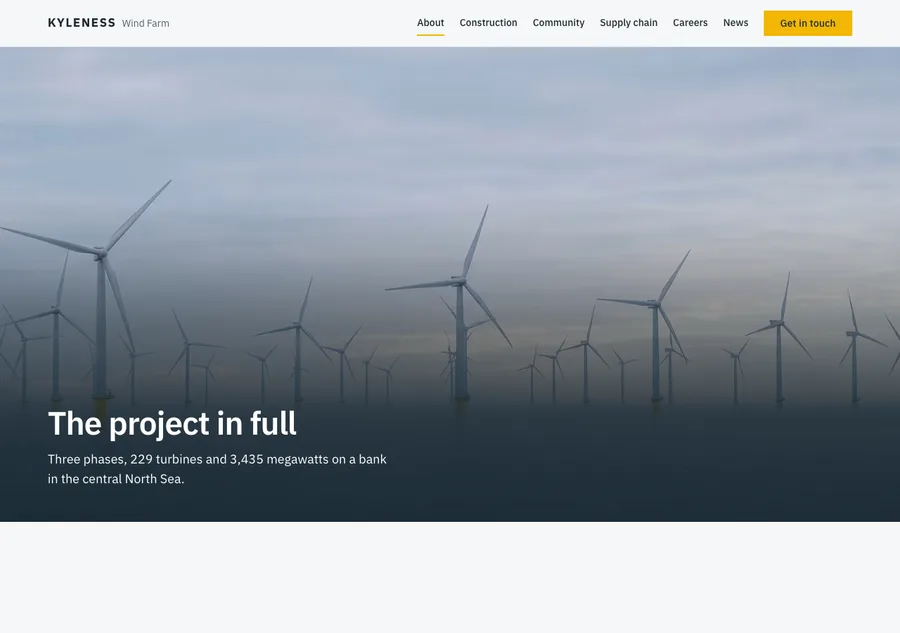Image resolution: width=900 pixels, height=633 pixels.
Task: Click the KYLENESS Wind Farm logo
Action: coord(108,23)
